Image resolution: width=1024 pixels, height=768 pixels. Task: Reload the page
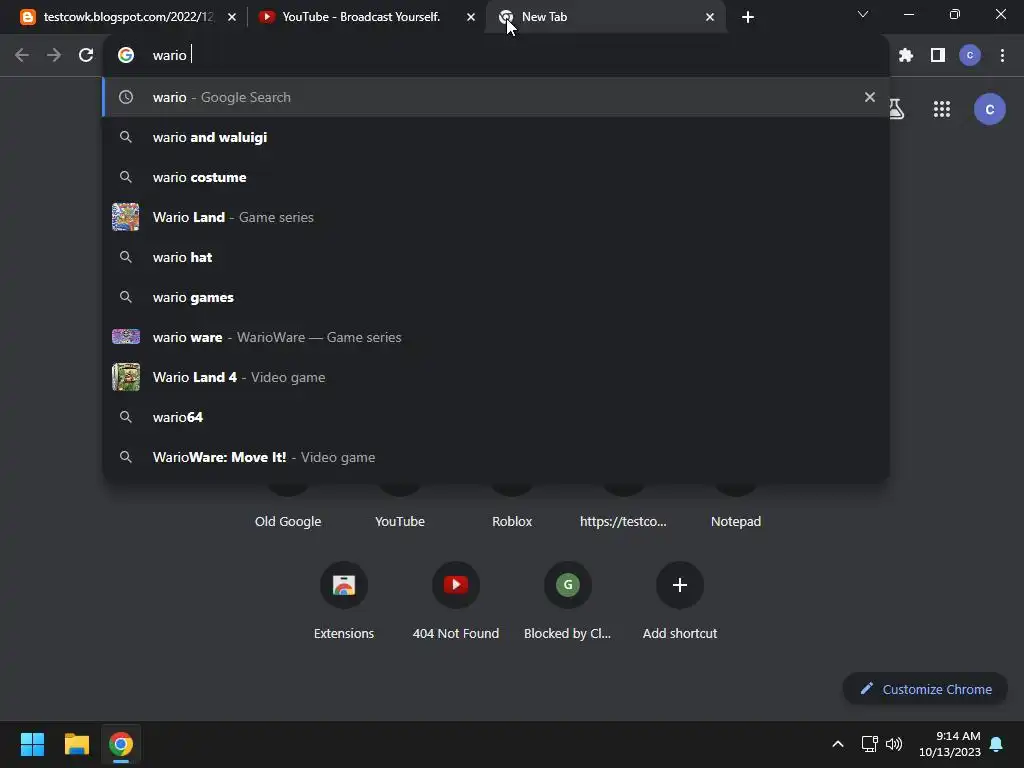point(86,55)
